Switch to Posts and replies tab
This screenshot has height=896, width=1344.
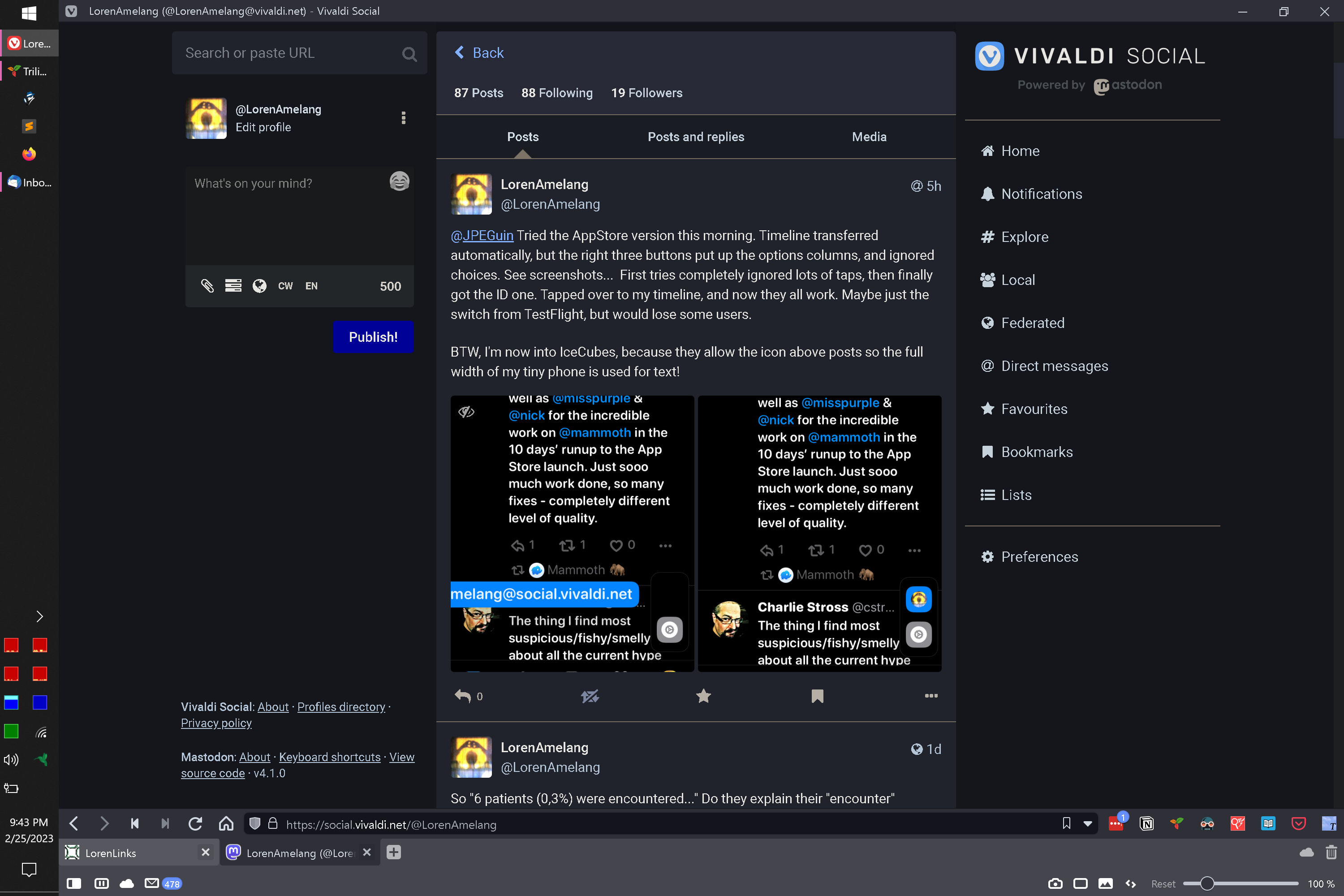[696, 137]
